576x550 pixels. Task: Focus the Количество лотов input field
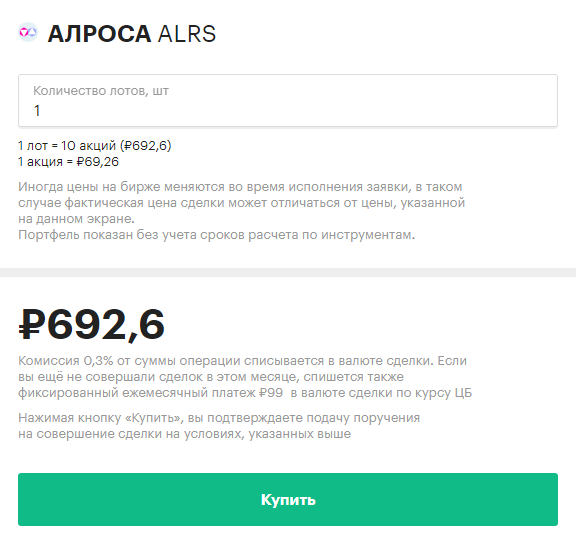(x=288, y=101)
